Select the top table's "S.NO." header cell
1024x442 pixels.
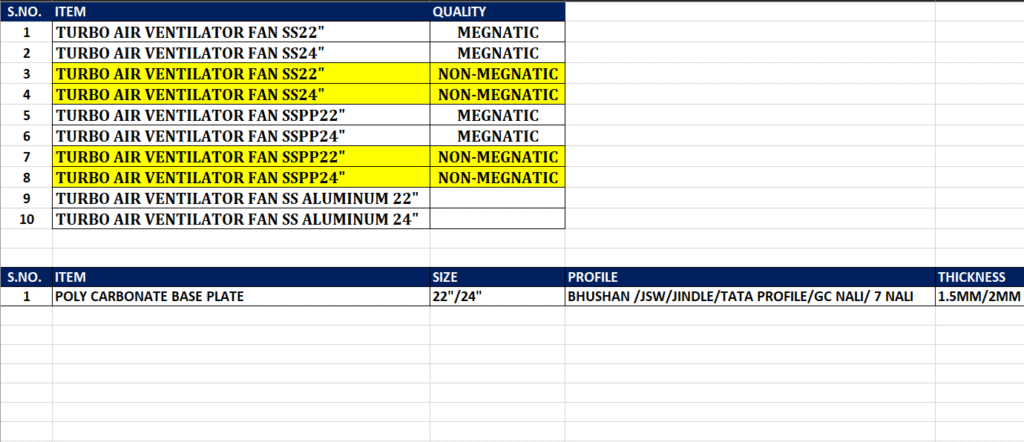pyautogui.click(x=26, y=11)
